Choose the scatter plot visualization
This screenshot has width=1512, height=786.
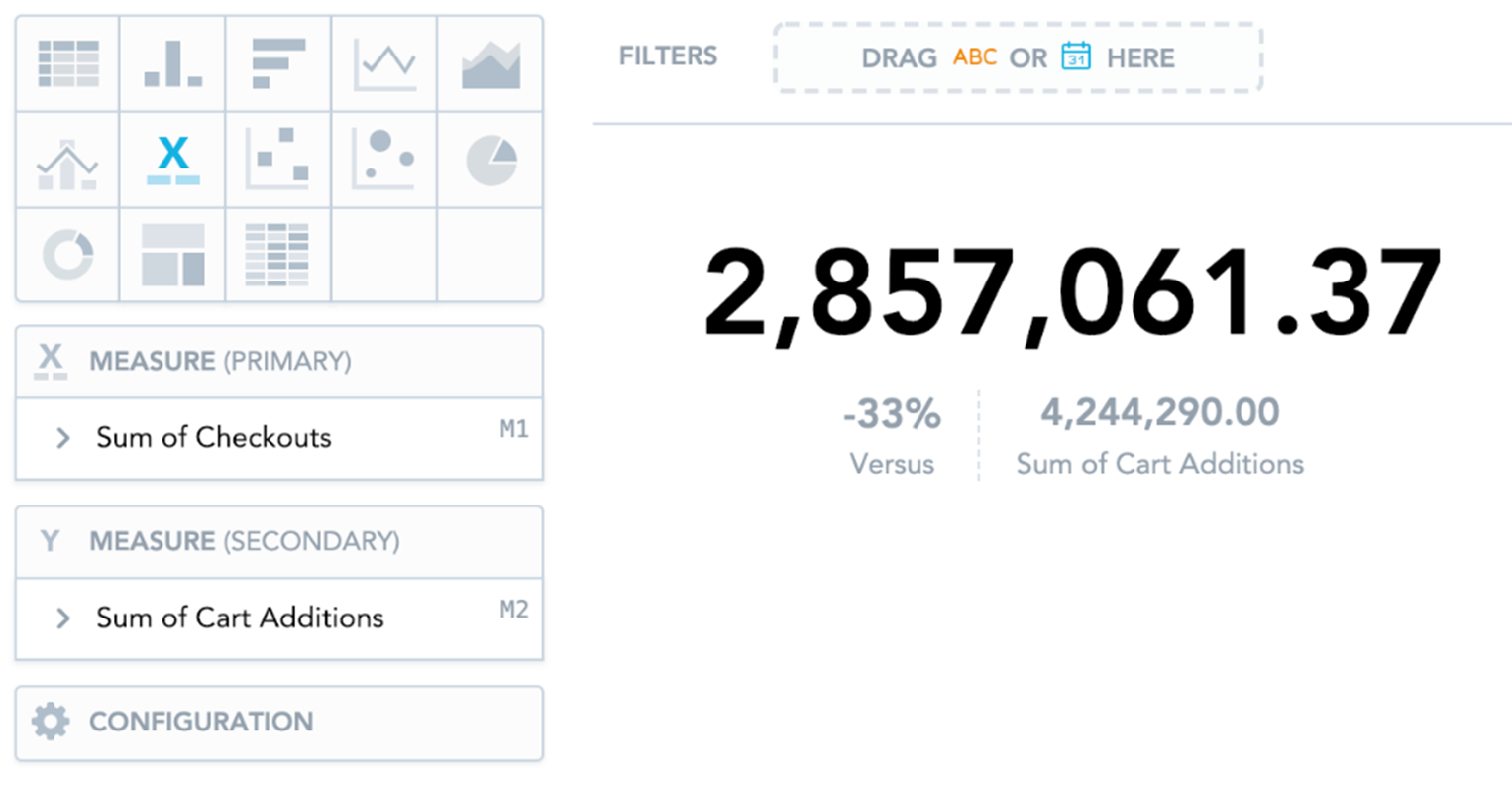pos(278,161)
